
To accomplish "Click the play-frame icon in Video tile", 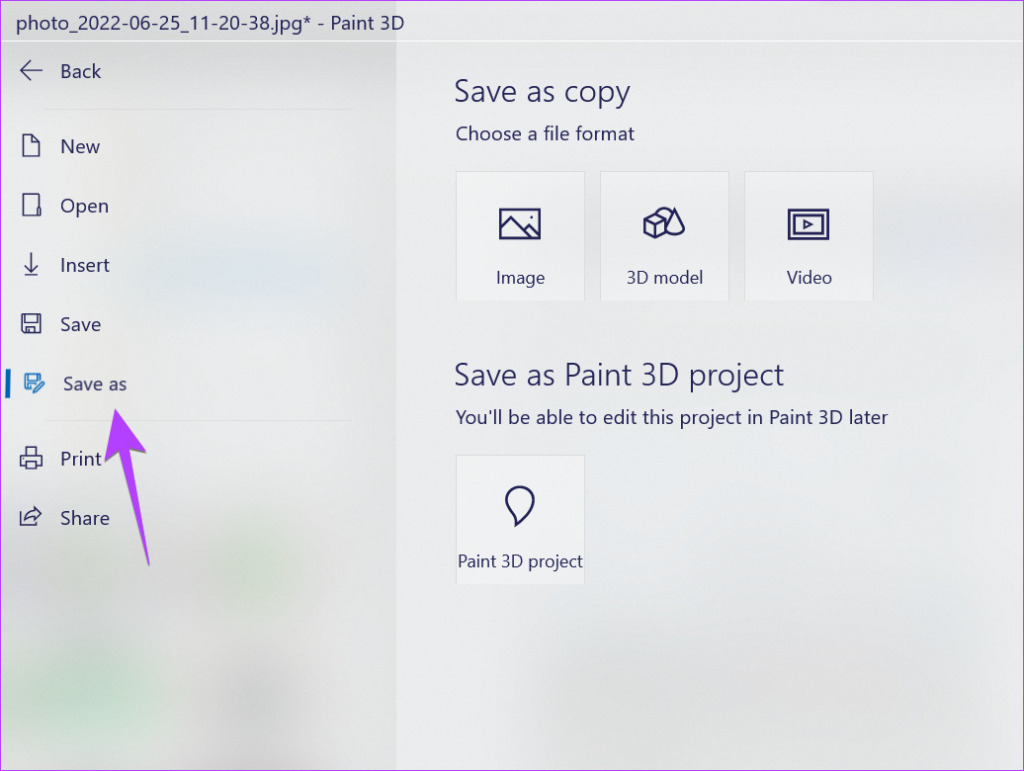I will point(808,224).
